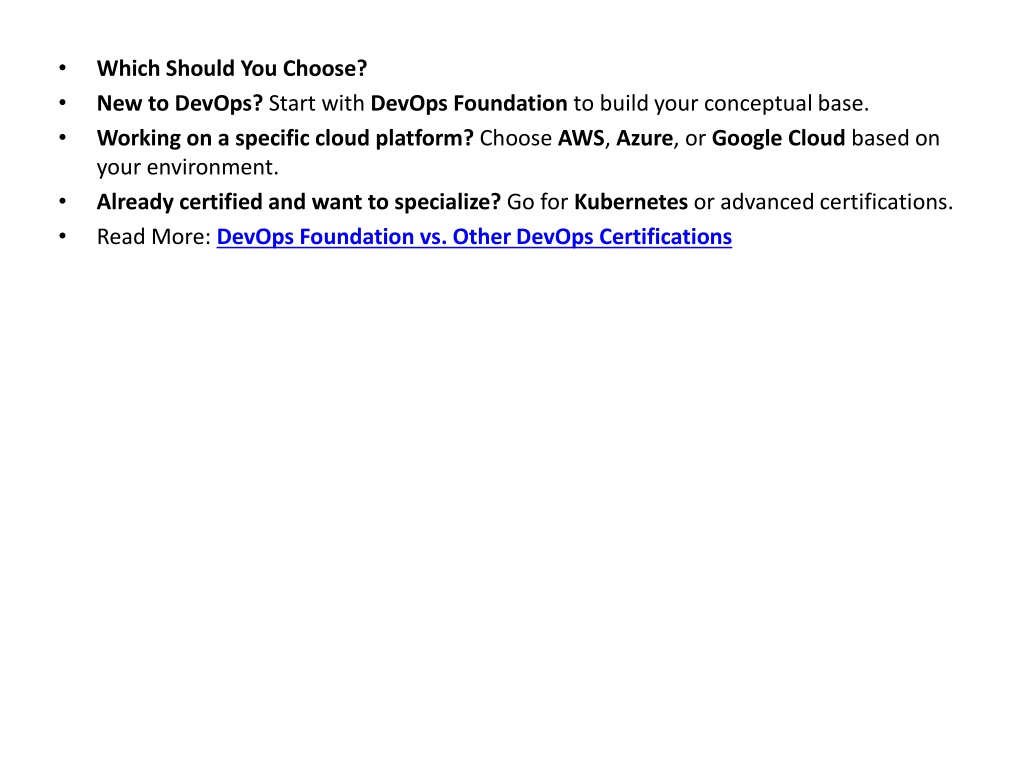The height and width of the screenshot is (768, 1024).
Task: Click the bullet beside 'New to DevOps?'
Action: (63, 103)
